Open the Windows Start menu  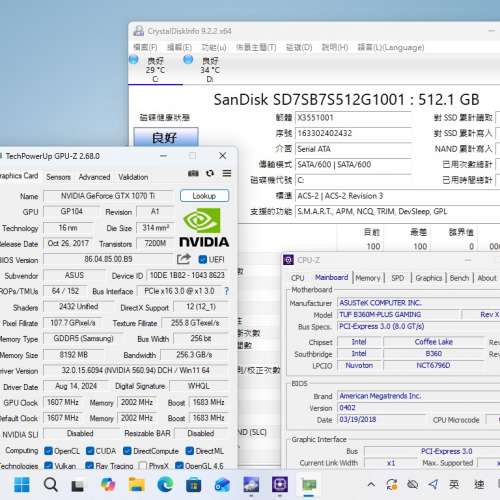(x=22, y=485)
